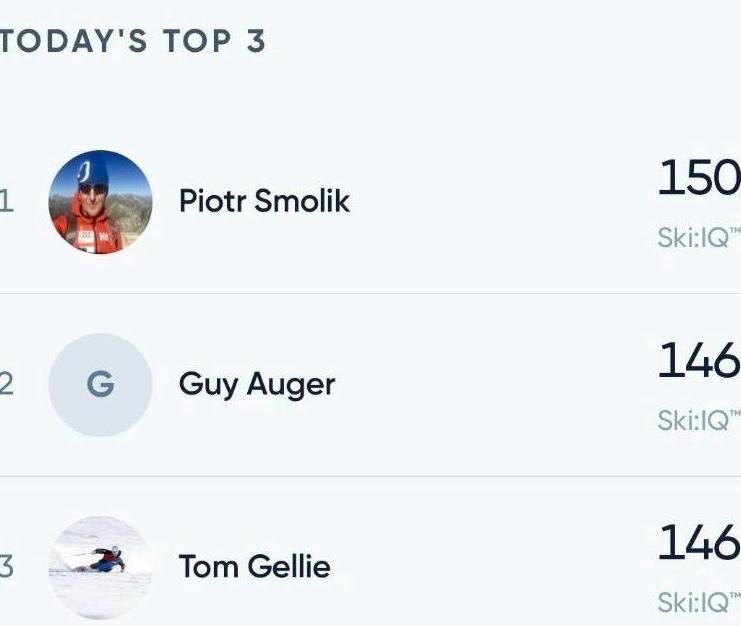
Task: Select the 150 score of Piotr Smolik
Action: pos(699,178)
